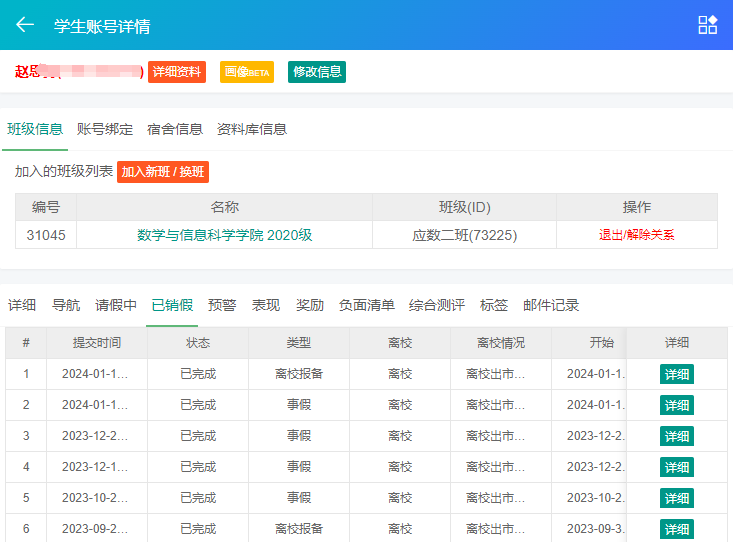Click the 离校情况 column header
Viewport: 733px width, 542px height.
pyautogui.click(x=501, y=343)
